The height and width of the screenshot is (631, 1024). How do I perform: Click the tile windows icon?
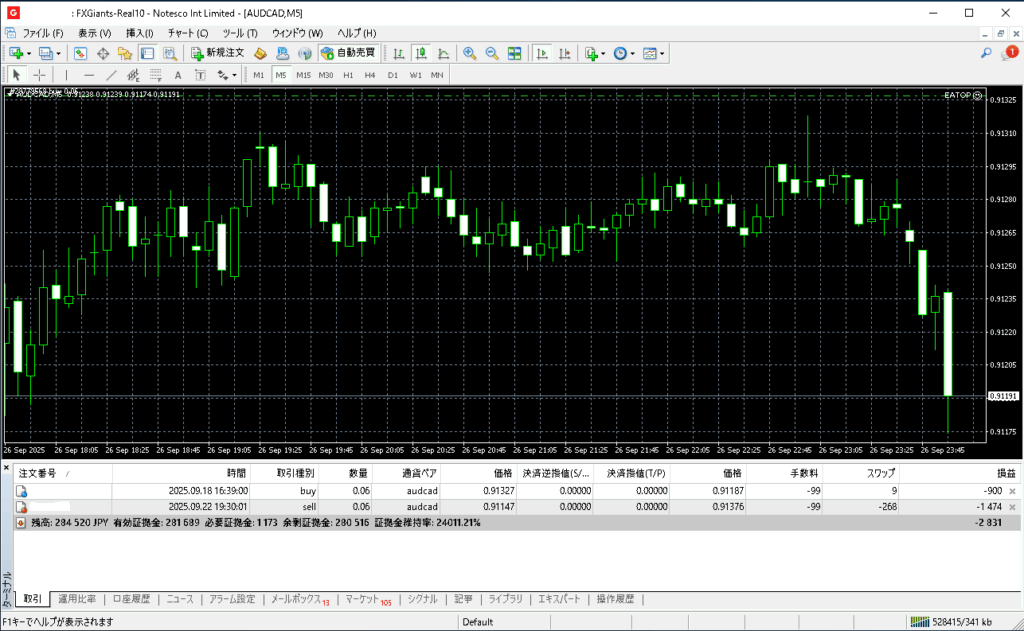[x=514, y=53]
